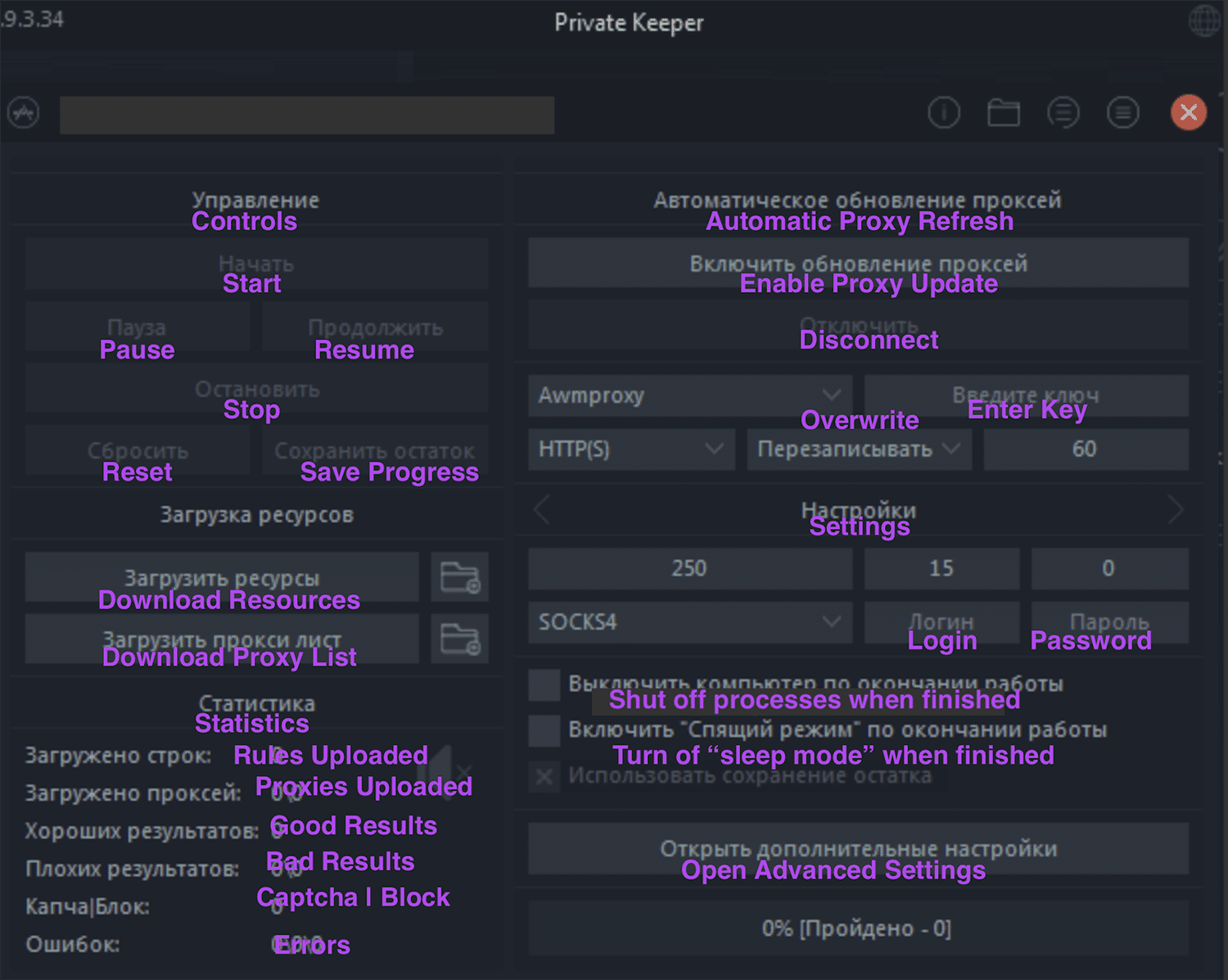This screenshot has height=980, width=1228.
Task: Click 'Открыть дополнительные настройки' button
Action: pyautogui.click(x=858, y=849)
